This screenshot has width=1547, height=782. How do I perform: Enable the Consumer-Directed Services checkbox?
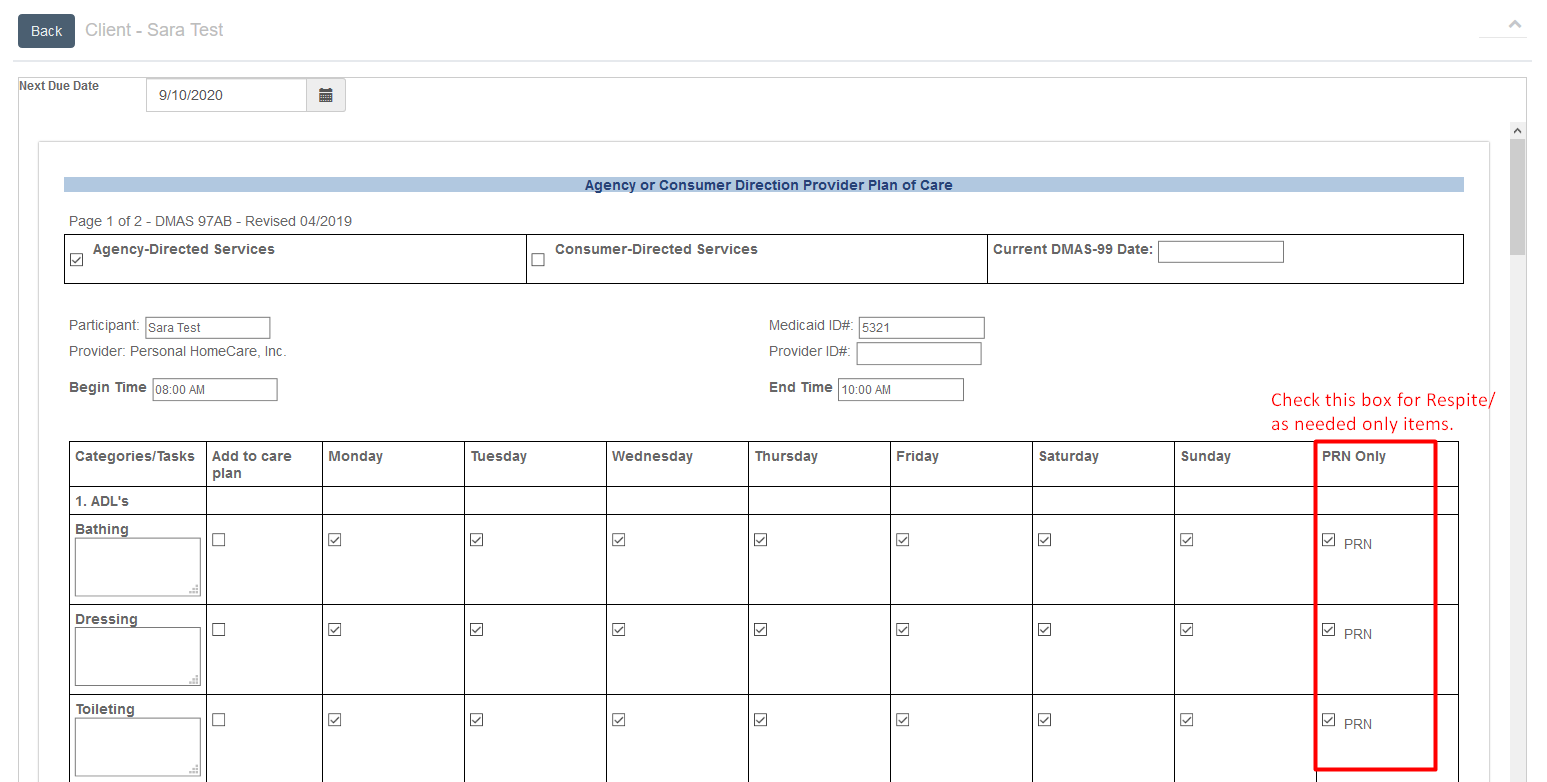pos(538,259)
